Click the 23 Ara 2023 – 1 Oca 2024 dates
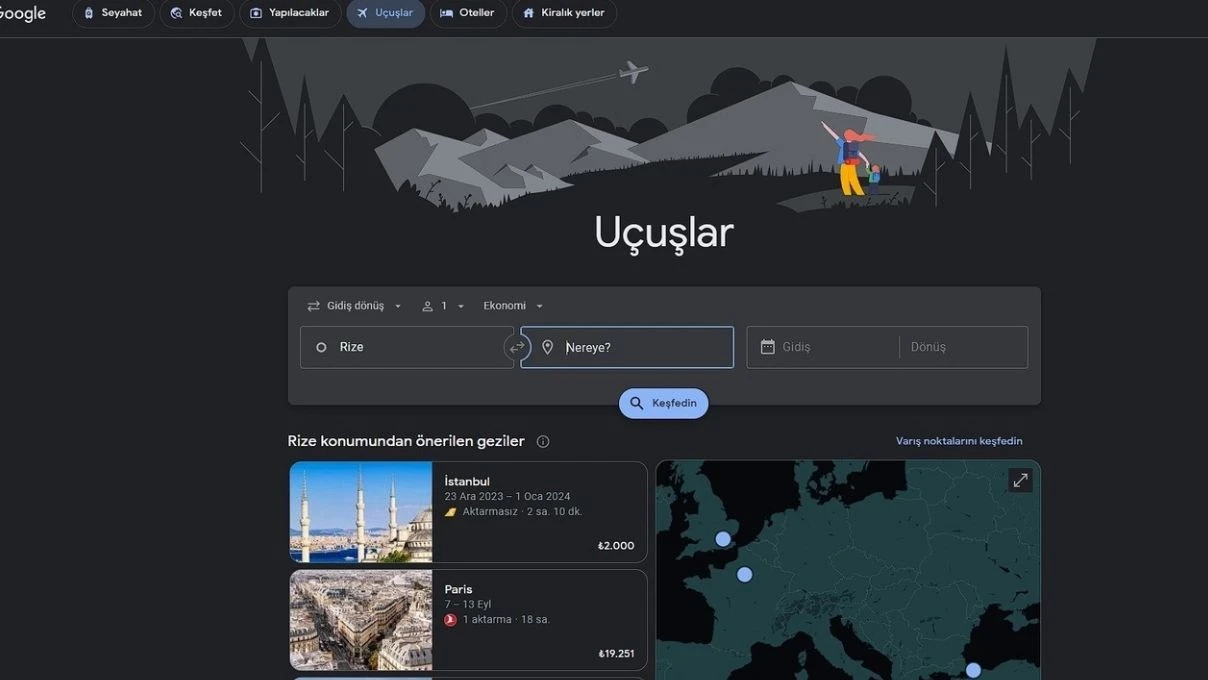Viewport: 1208px width, 680px height. 507,496
